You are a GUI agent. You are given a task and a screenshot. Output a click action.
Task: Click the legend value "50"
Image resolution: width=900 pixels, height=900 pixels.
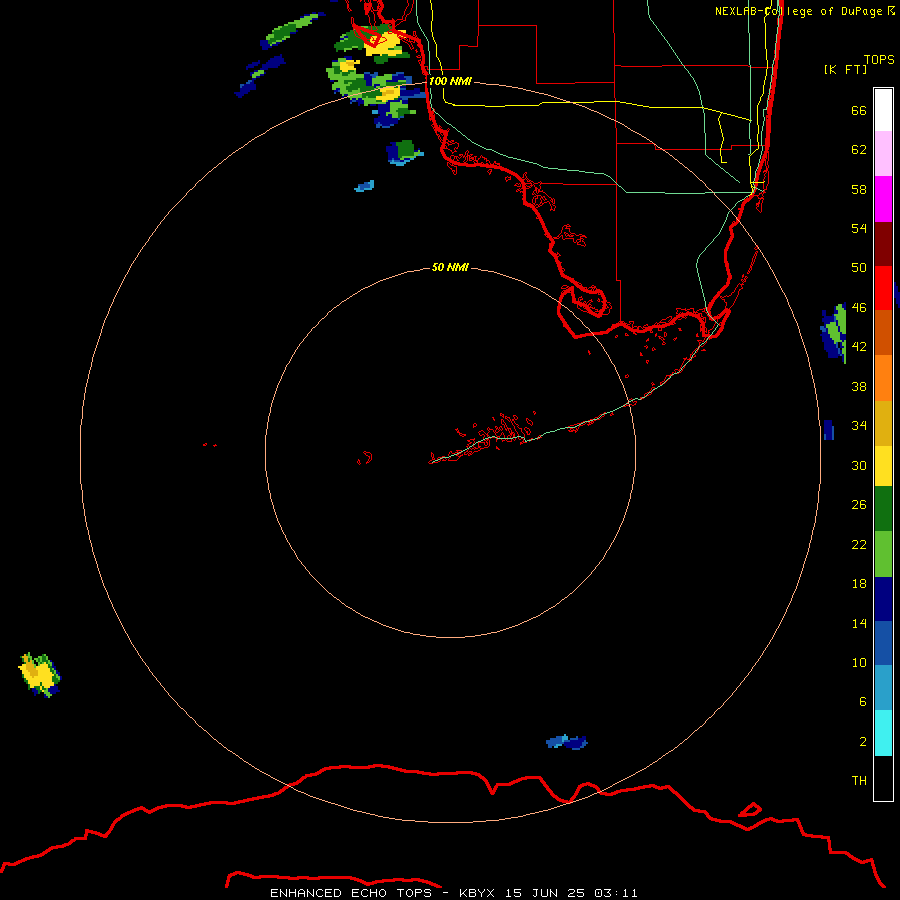[859, 267]
